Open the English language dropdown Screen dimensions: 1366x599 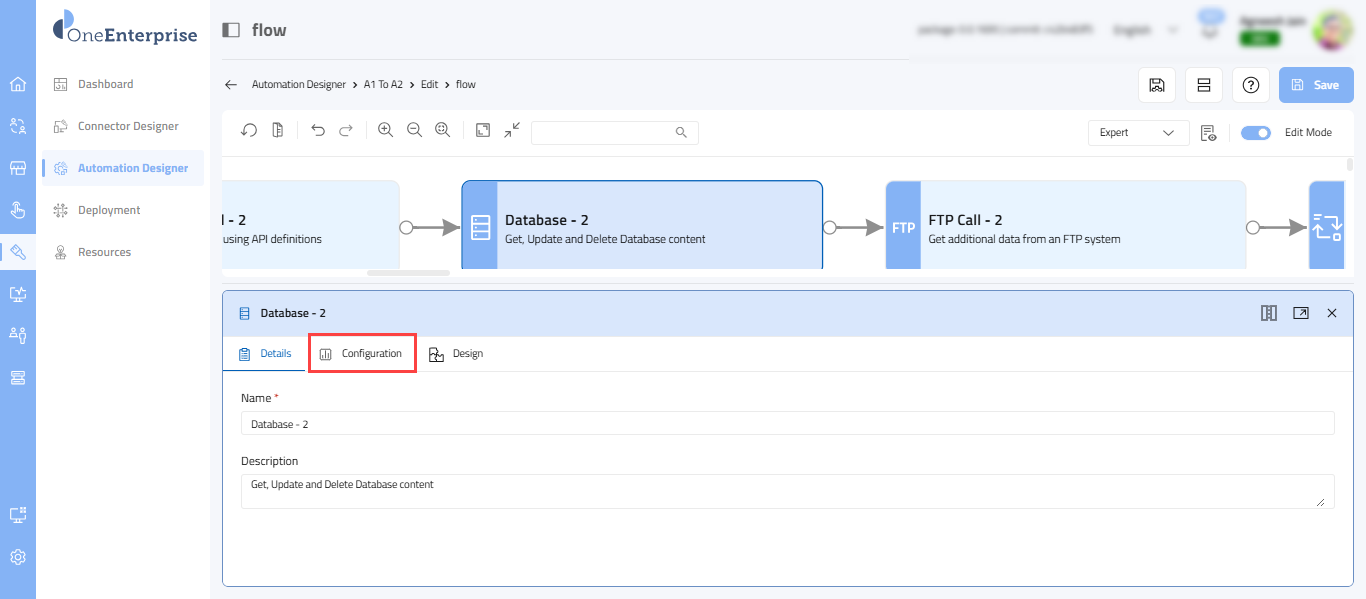[x=1145, y=30]
